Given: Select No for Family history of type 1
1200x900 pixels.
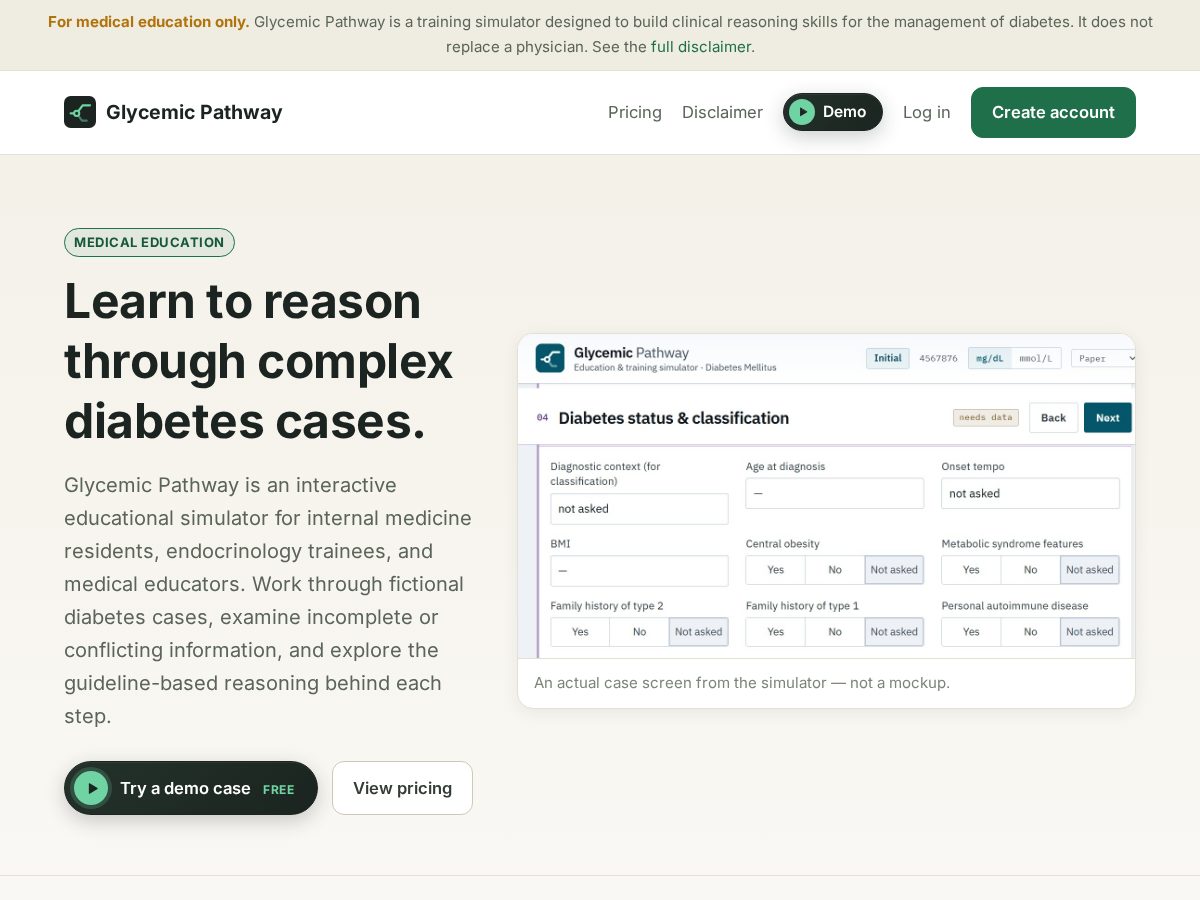Looking at the screenshot, I should coord(835,632).
